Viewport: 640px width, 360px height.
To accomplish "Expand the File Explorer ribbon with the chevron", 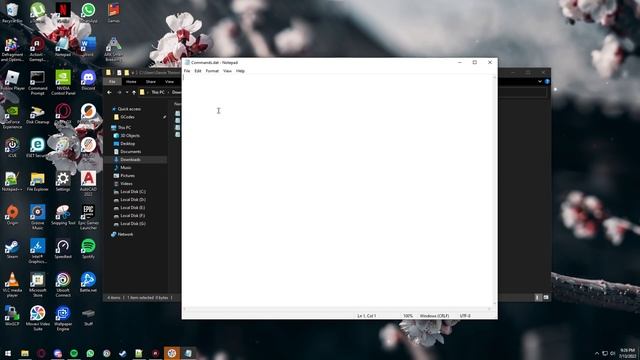I will point(540,82).
